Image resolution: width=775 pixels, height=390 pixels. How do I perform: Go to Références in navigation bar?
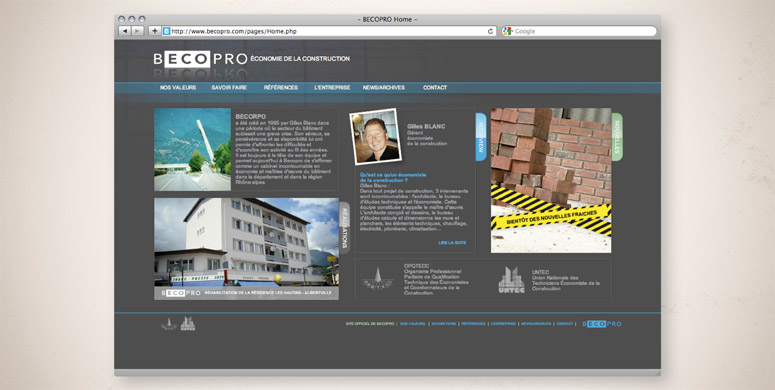pyautogui.click(x=281, y=87)
